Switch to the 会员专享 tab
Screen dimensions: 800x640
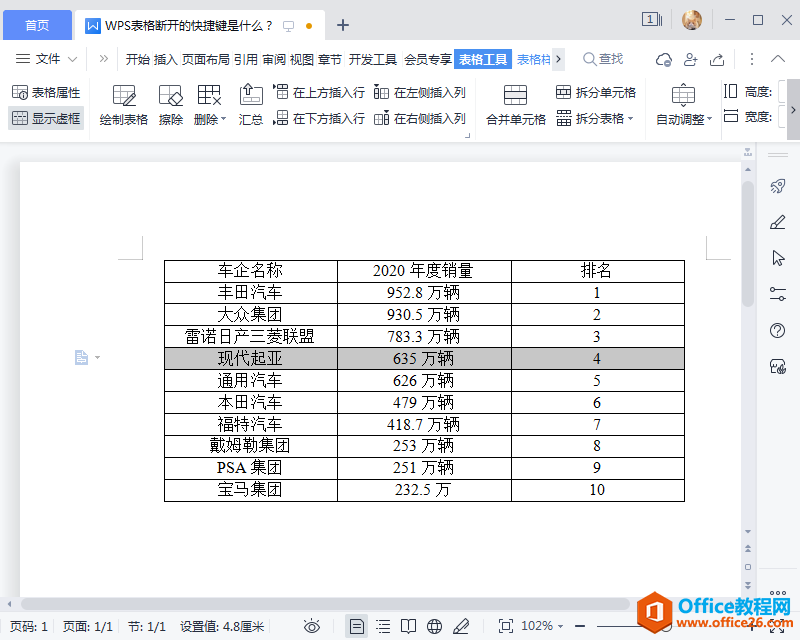428,60
